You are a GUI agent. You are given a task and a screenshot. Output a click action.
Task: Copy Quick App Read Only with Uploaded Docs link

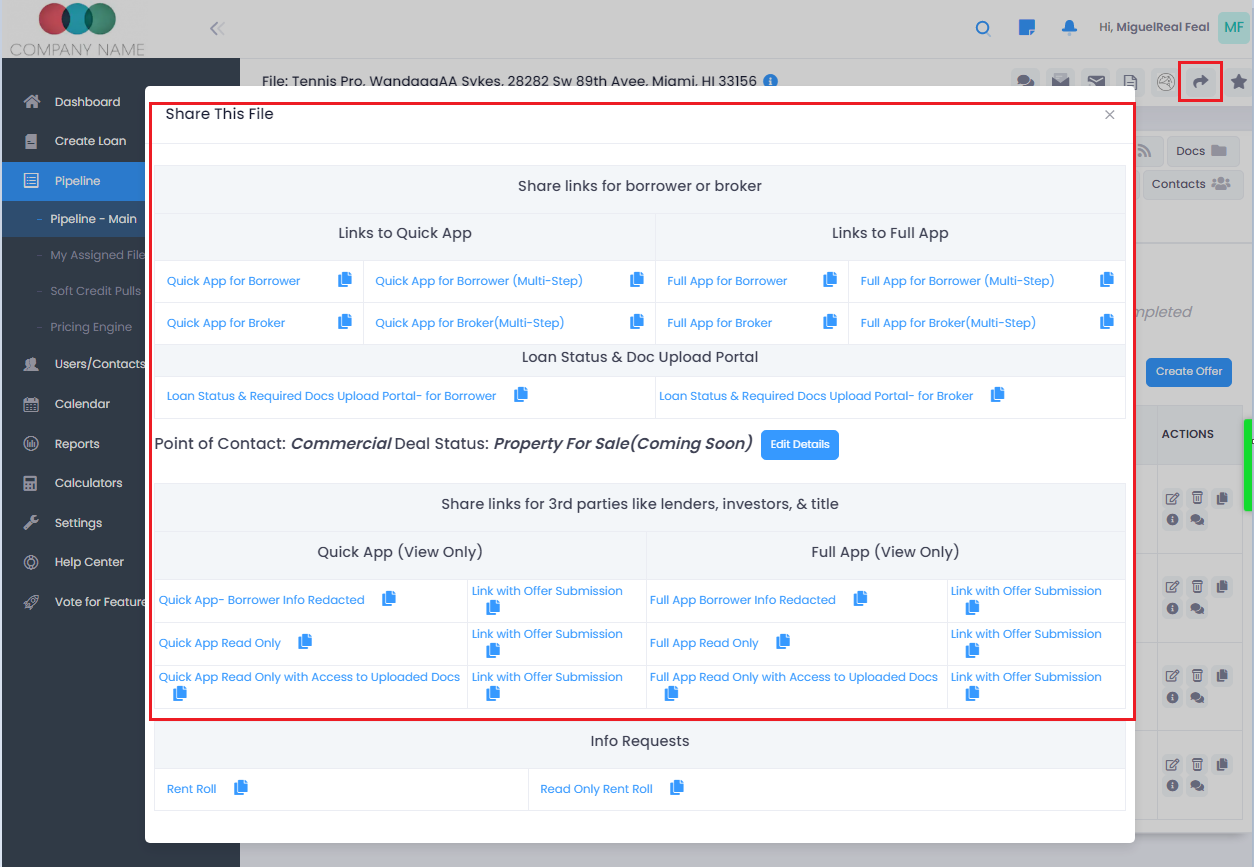click(180, 693)
